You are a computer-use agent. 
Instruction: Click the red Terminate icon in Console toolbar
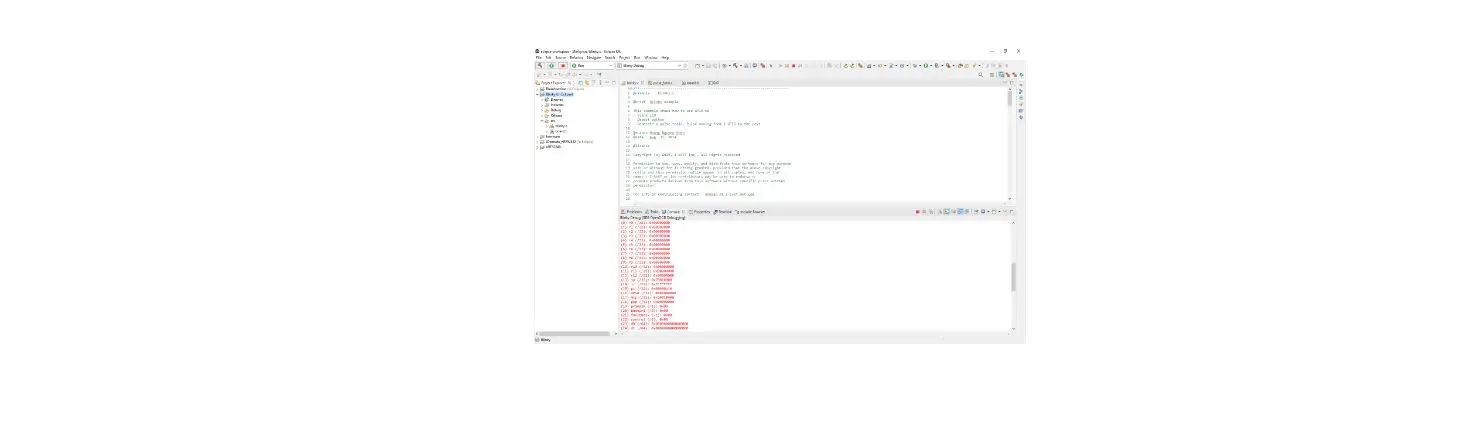point(917,212)
